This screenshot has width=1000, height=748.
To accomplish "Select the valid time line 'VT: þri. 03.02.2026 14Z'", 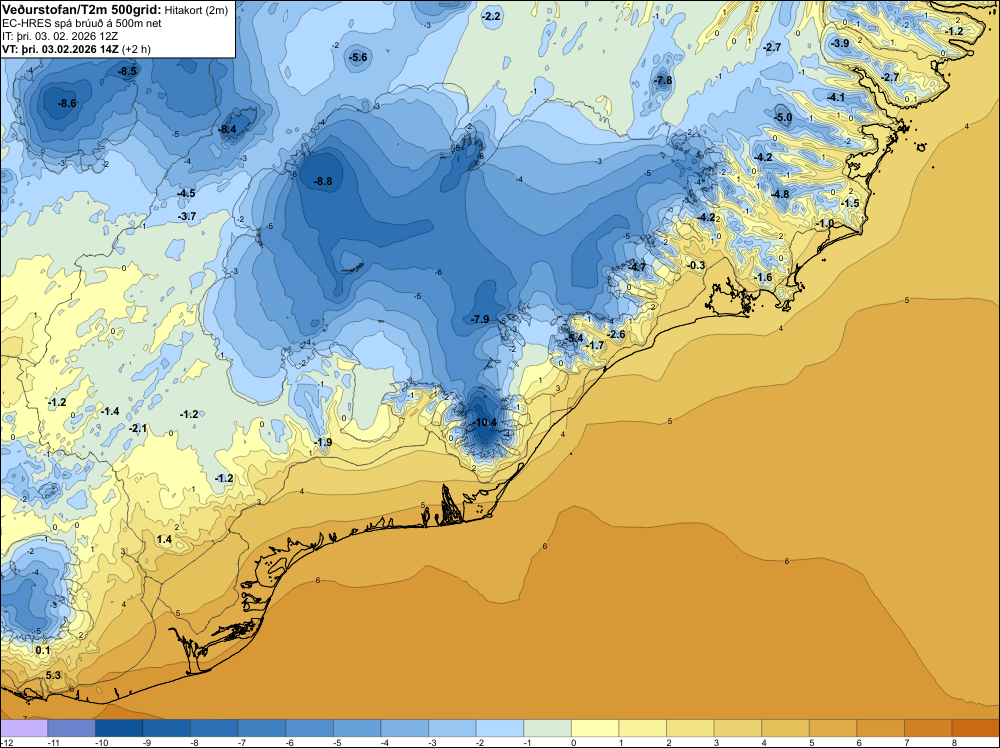I will pos(59,48).
